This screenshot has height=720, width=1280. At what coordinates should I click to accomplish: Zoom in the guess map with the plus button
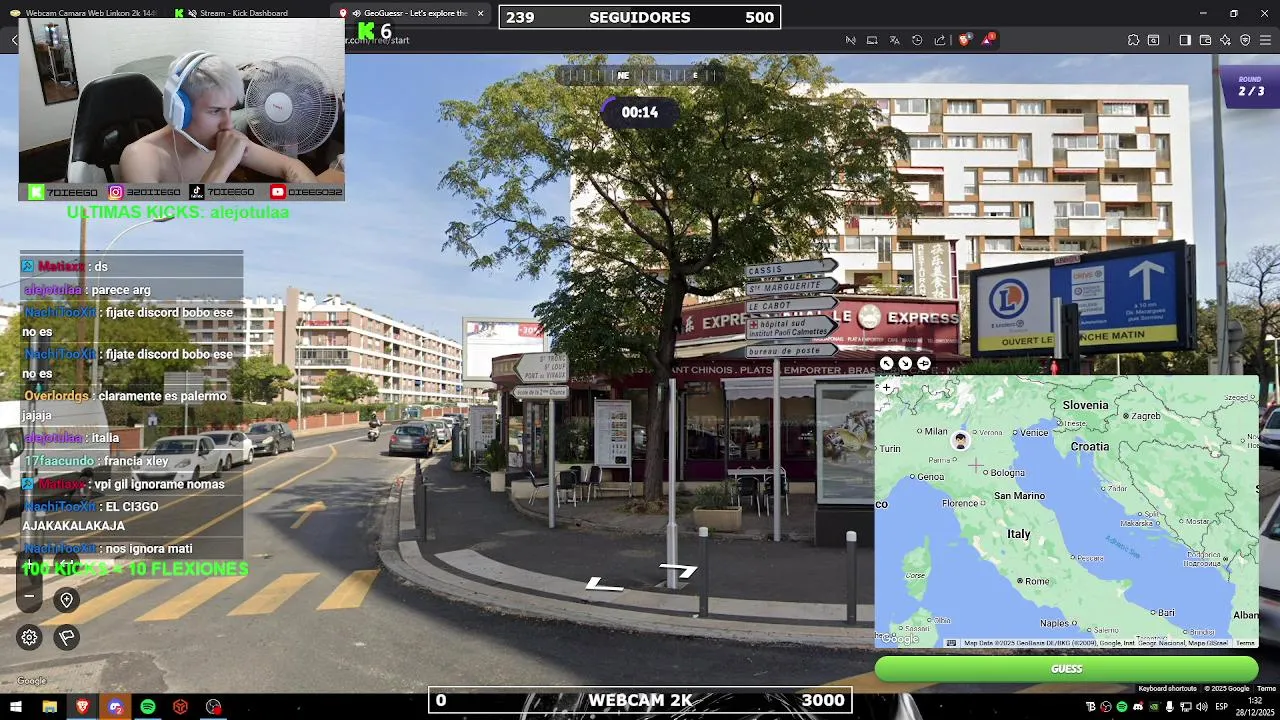click(886, 387)
